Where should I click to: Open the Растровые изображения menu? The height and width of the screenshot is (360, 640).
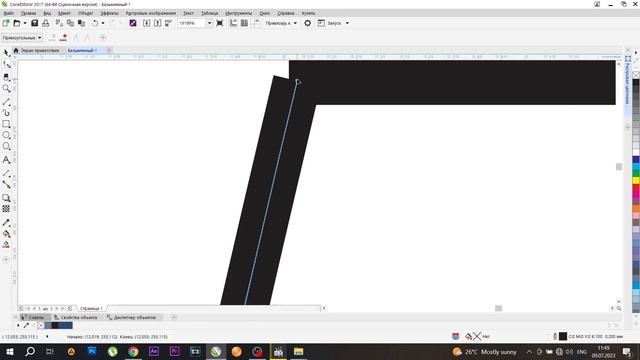coord(151,13)
